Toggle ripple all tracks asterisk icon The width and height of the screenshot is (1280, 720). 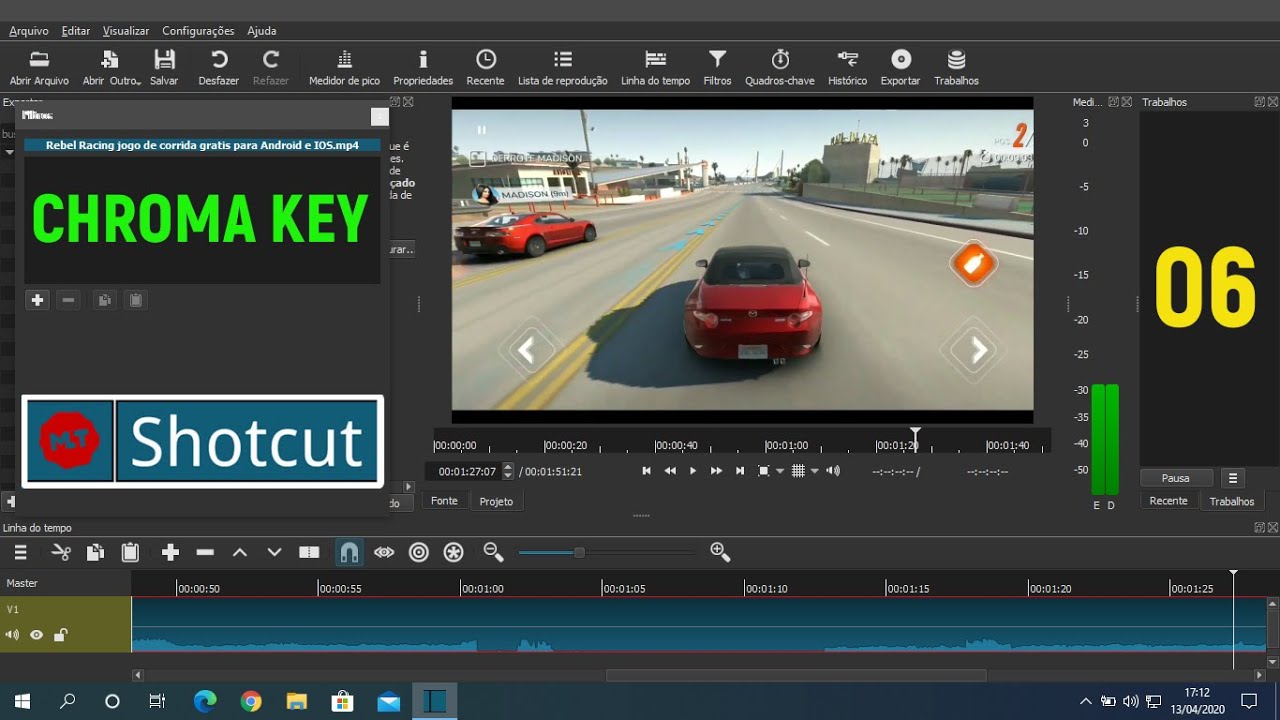(453, 552)
